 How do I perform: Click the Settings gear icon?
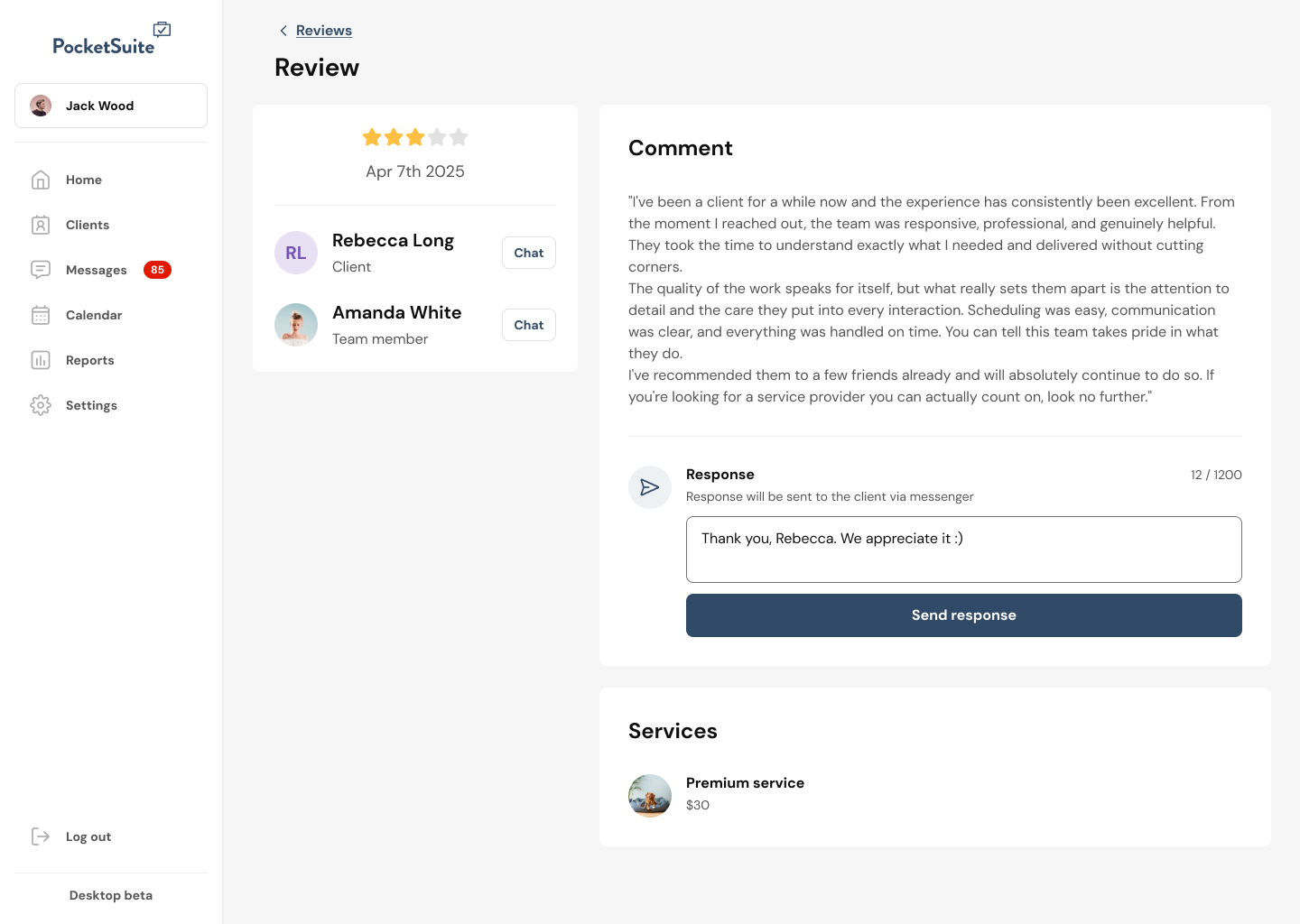click(x=41, y=405)
